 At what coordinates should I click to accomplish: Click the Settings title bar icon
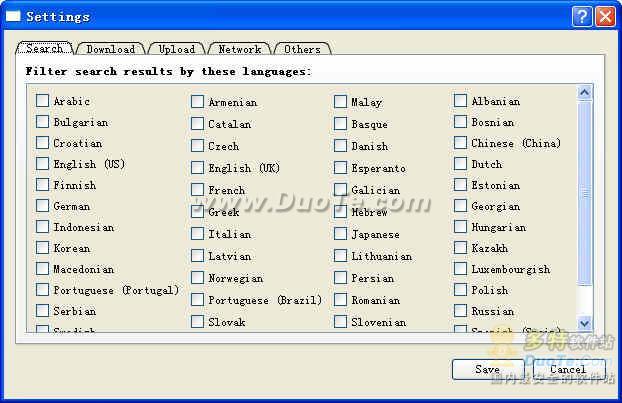pos(13,16)
